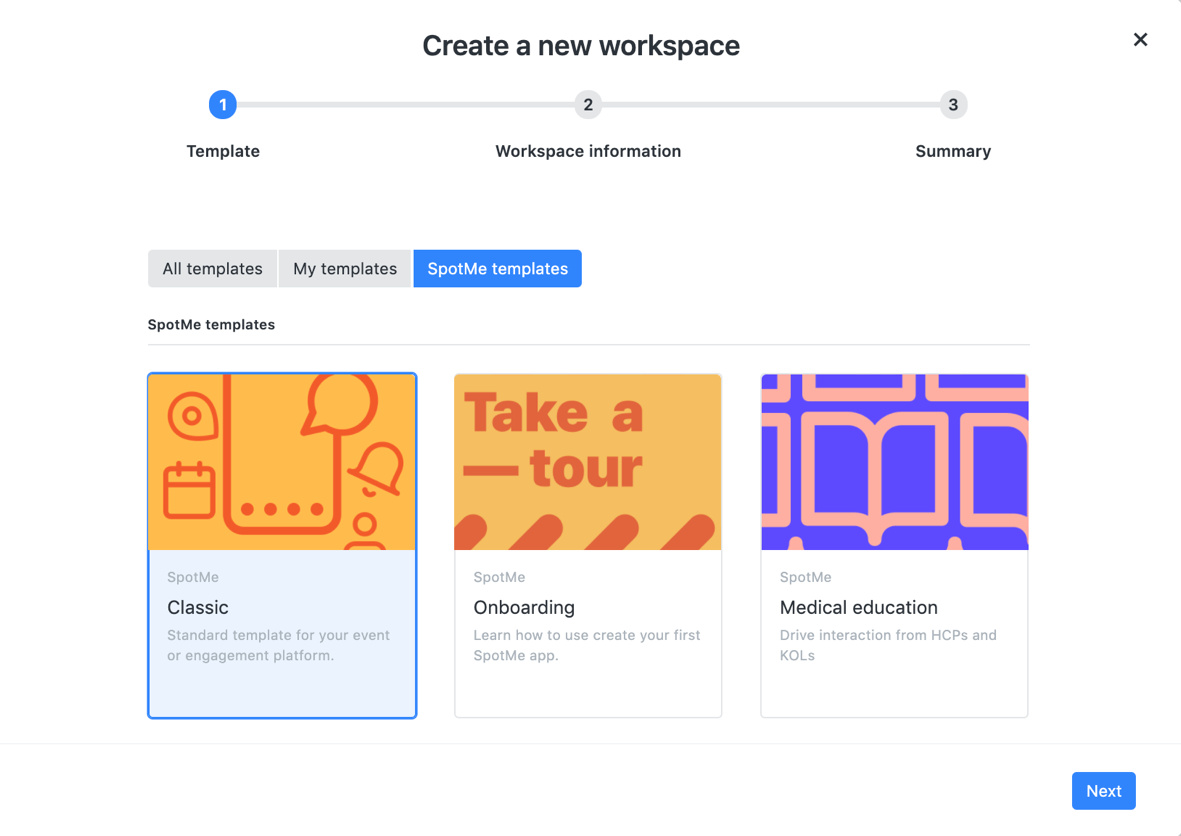Click the 'Learn how to use create' description
The height and width of the screenshot is (836, 1181).
[x=587, y=645]
